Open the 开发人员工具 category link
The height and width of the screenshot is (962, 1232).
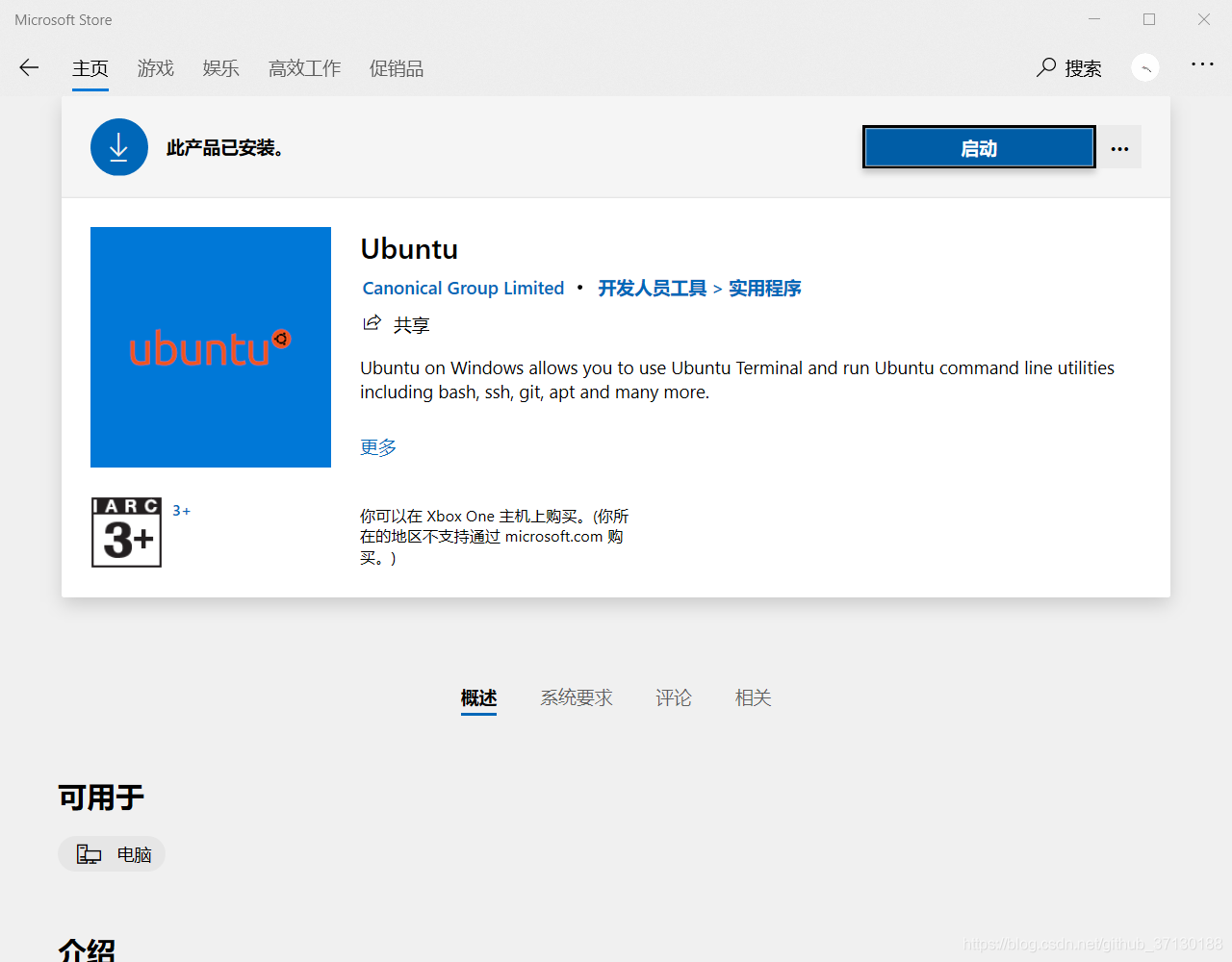(653, 288)
